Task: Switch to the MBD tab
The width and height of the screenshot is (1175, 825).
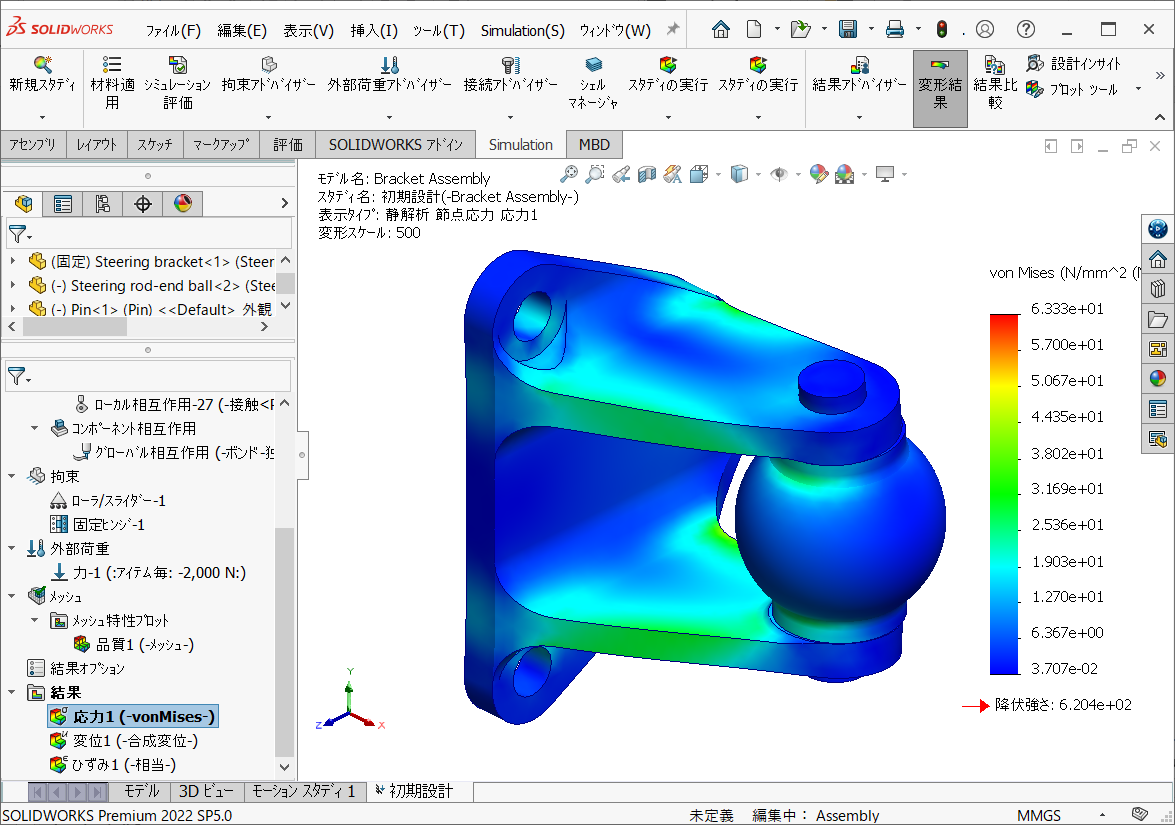Action: point(593,144)
